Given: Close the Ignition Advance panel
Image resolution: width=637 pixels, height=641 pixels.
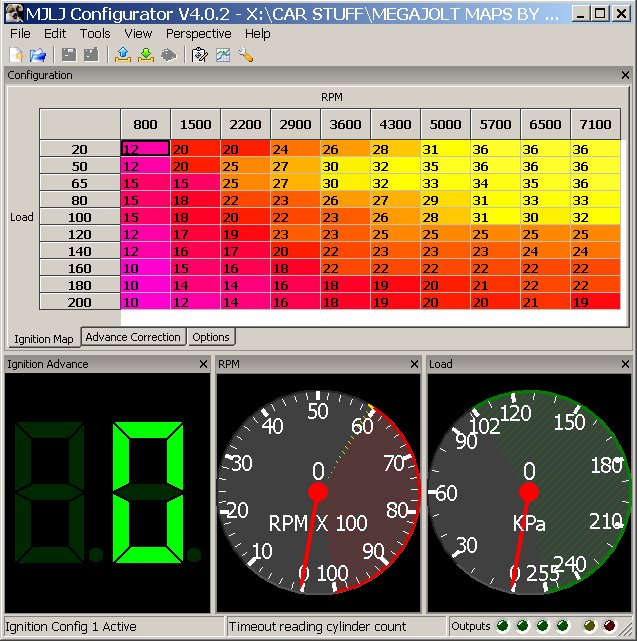Looking at the screenshot, I should click(203, 364).
